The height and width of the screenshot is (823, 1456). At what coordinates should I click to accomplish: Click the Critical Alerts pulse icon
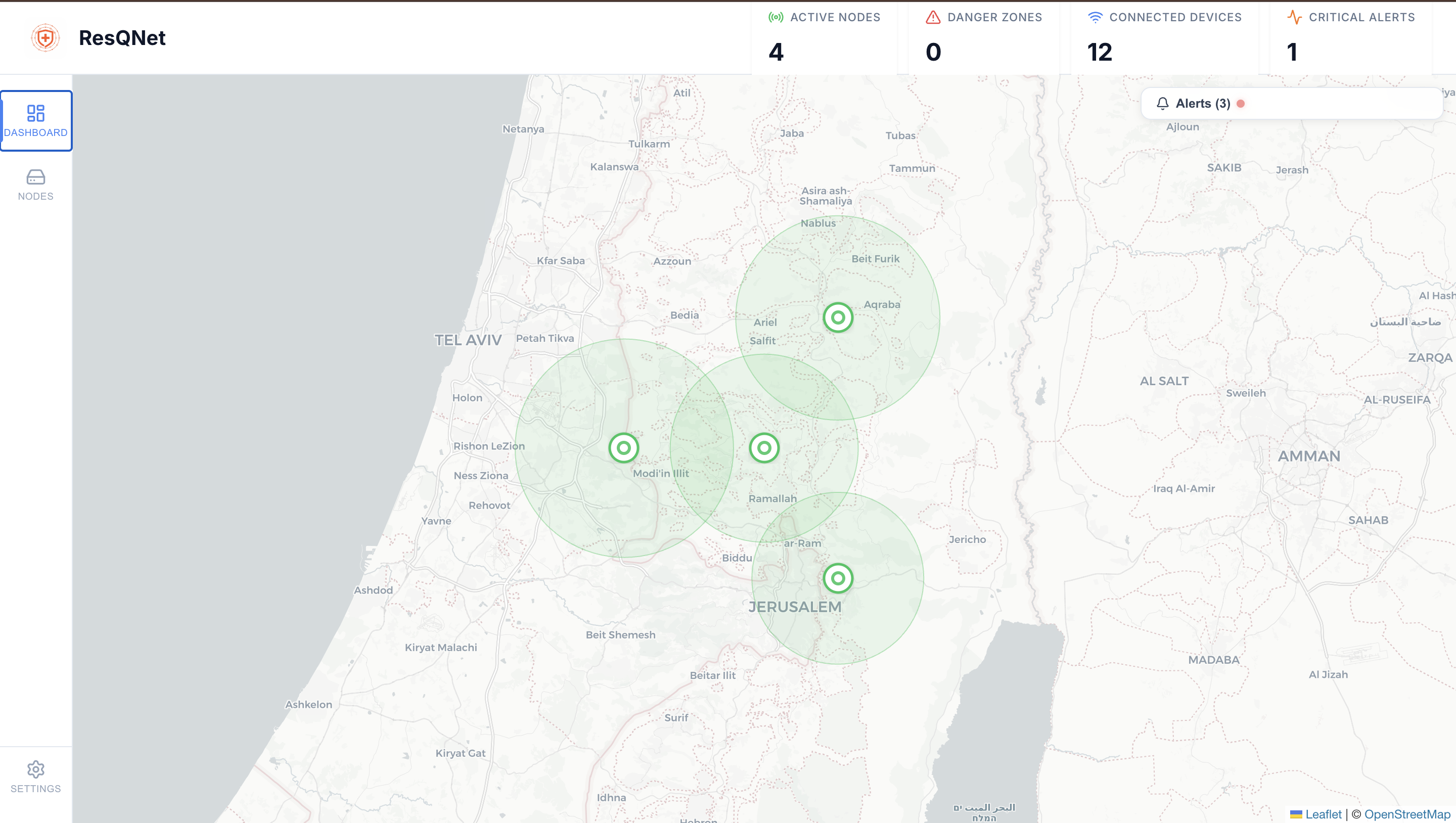click(x=1294, y=18)
